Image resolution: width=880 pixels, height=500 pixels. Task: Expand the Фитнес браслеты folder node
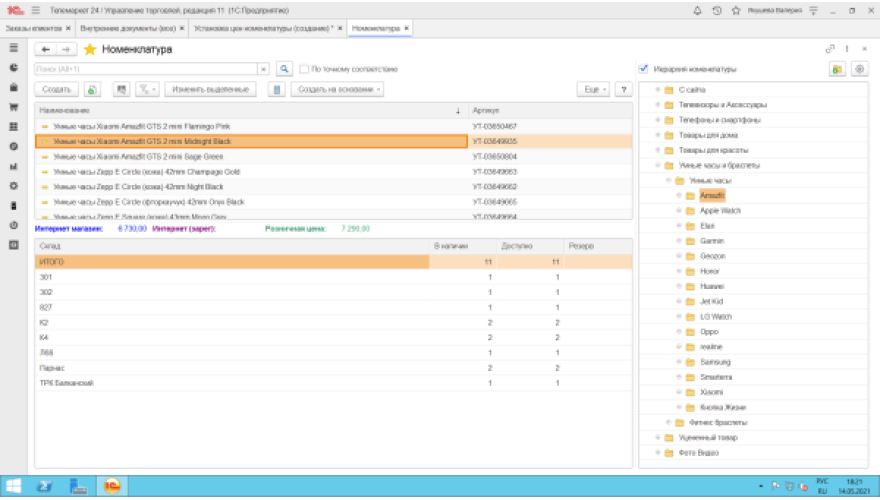pyautogui.click(x=668, y=423)
